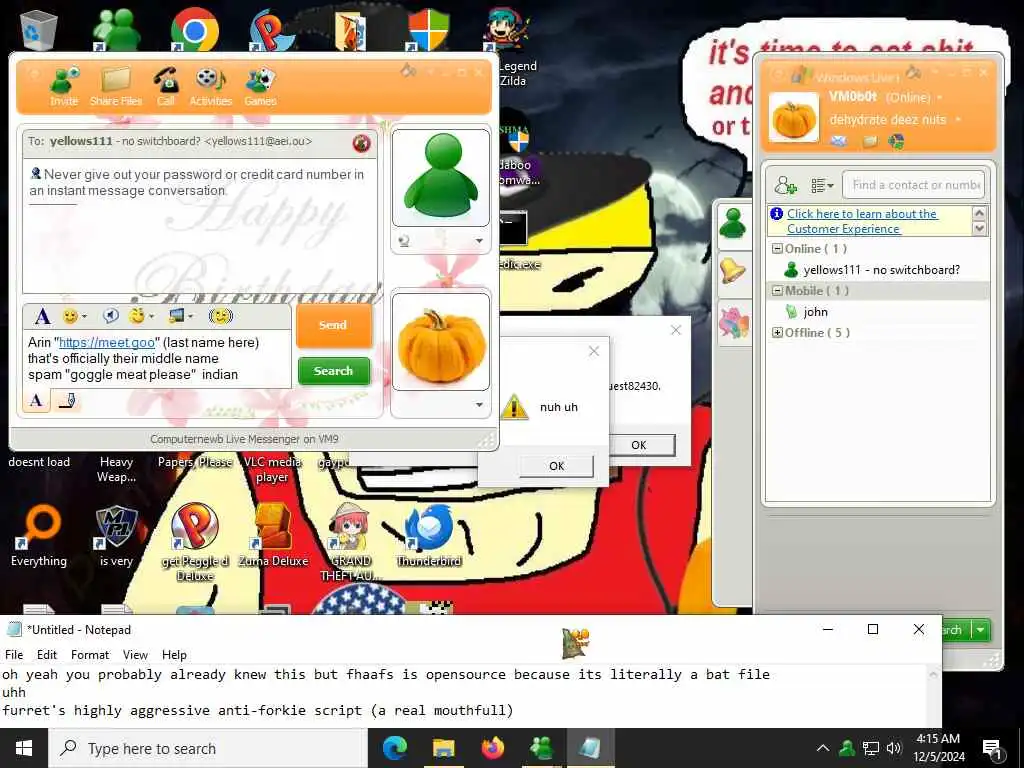Insert an emoticon using the smiley icon
This screenshot has width=1024, height=768.
pos(69,317)
